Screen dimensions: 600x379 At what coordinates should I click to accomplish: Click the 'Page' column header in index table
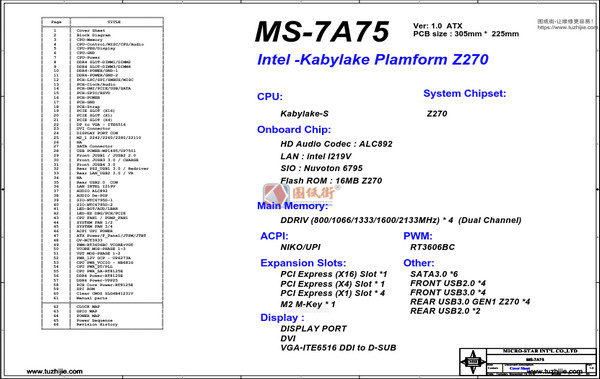(x=56, y=22)
